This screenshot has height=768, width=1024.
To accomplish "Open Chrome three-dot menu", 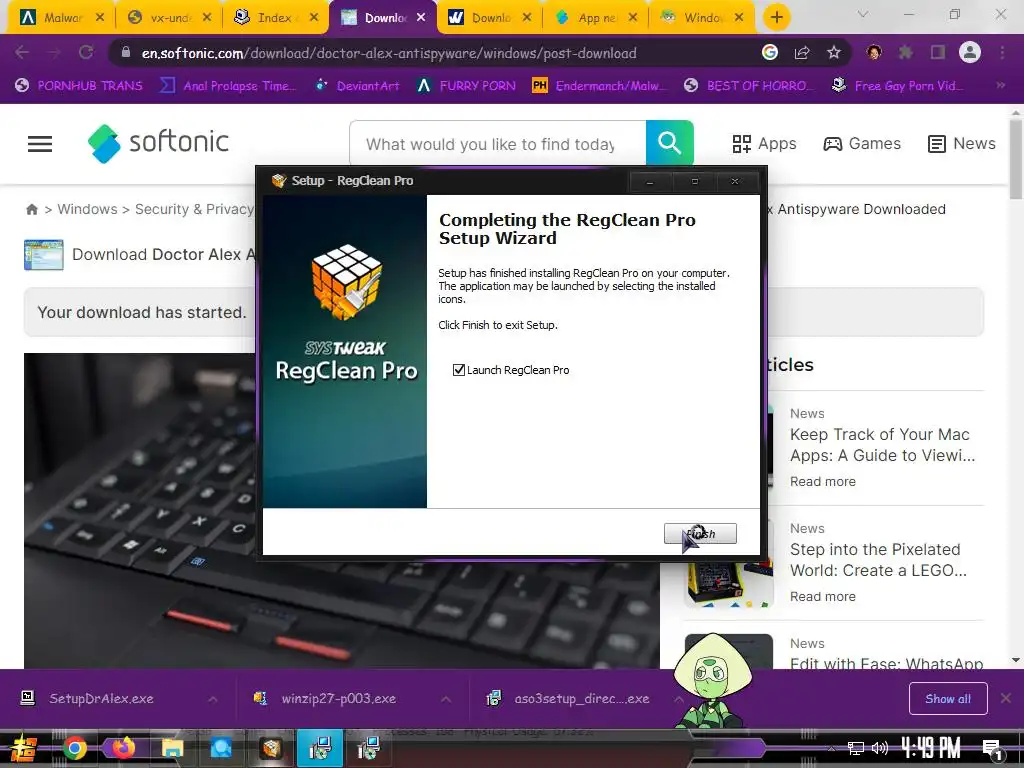I will [1002, 52].
